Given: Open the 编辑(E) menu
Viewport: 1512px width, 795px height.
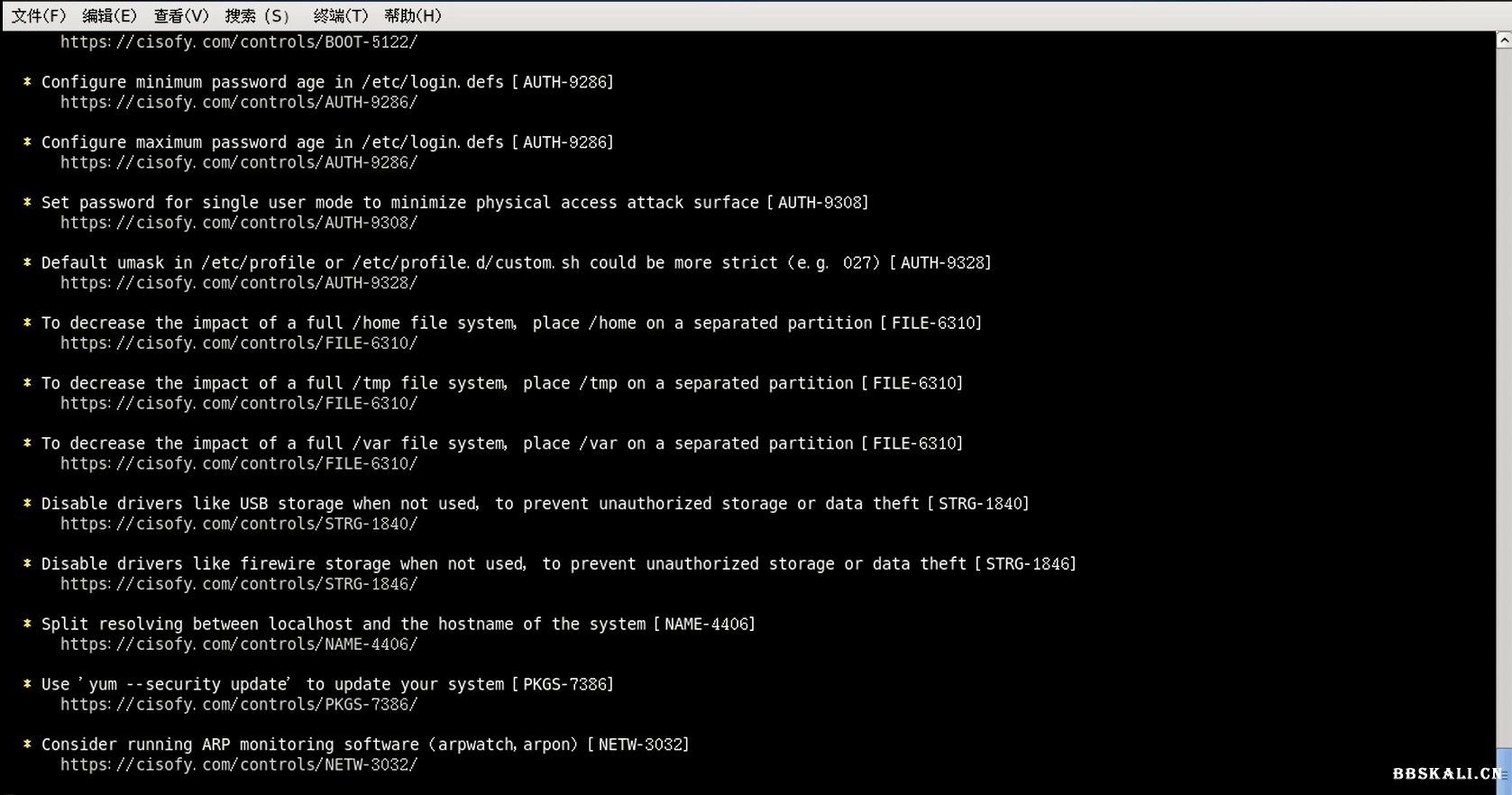Looking at the screenshot, I should [x=109, y=15].
